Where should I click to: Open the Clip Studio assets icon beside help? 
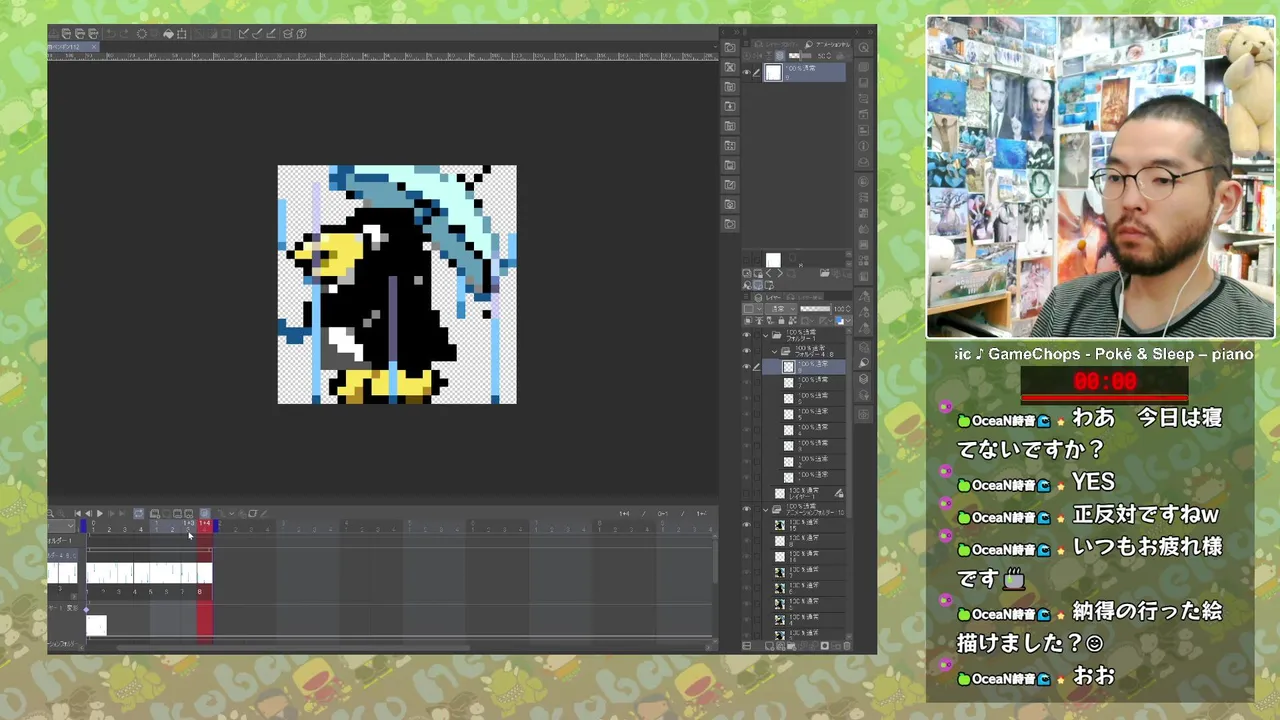click(x=287, y=34)
